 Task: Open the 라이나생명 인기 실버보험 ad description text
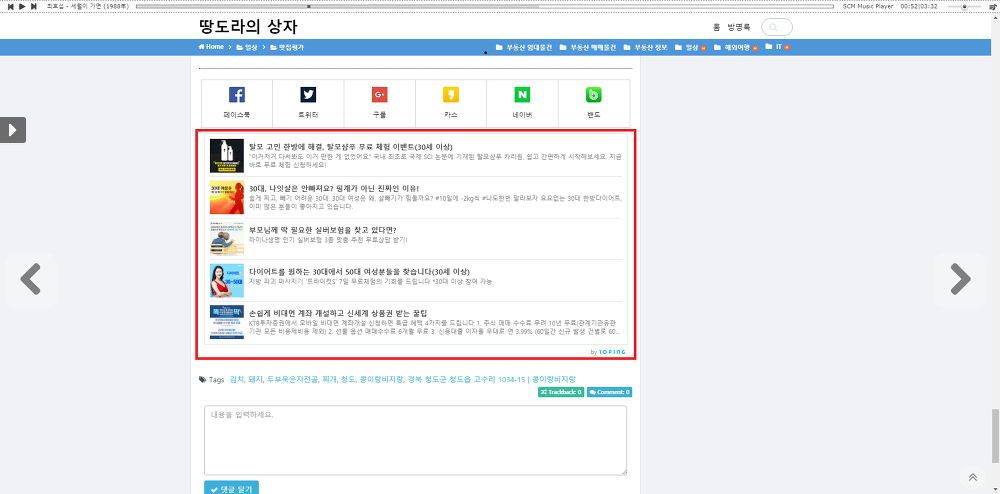click(328, 240)
